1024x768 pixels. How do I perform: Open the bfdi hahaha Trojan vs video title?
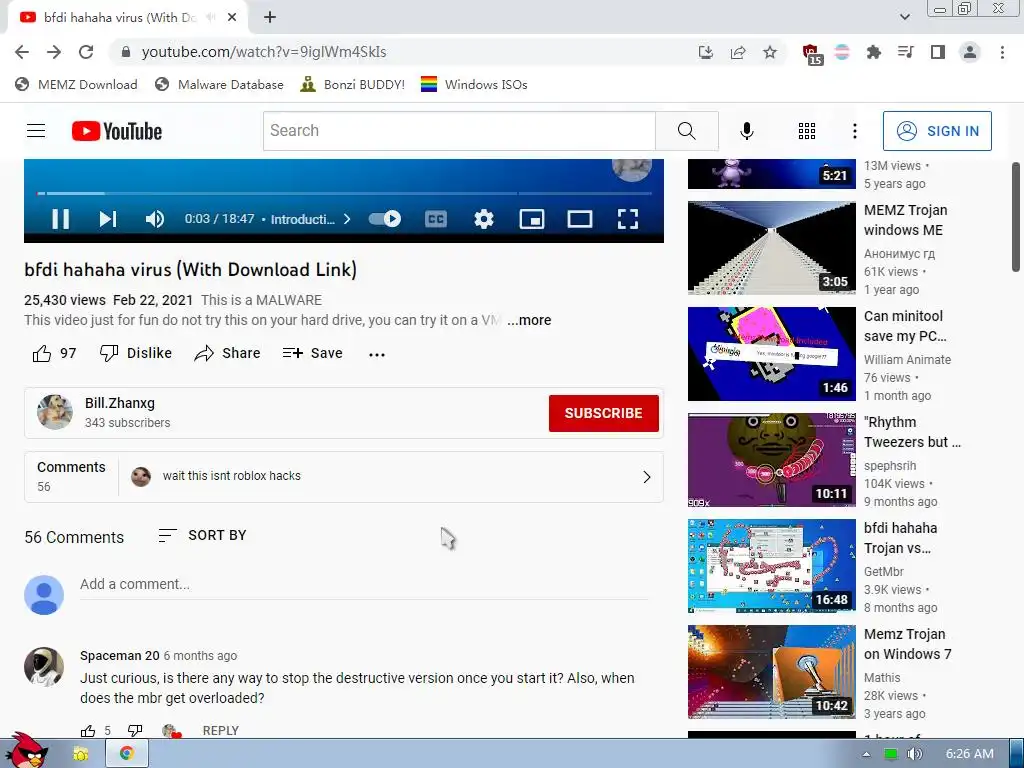point(900,538)
